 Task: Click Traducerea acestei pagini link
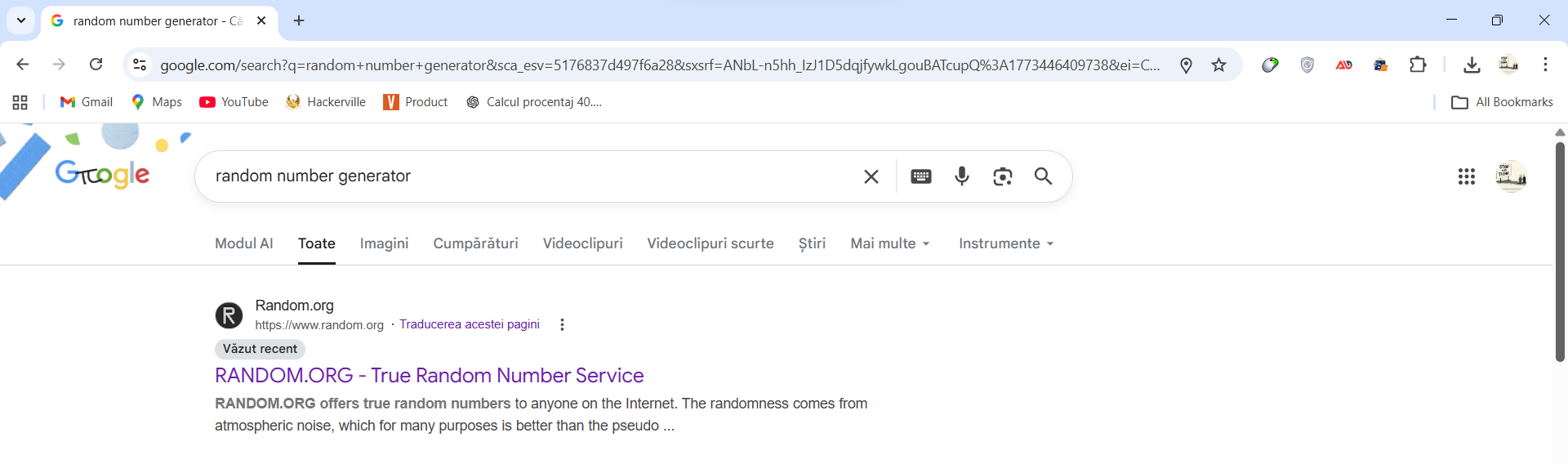click(470, 324)
